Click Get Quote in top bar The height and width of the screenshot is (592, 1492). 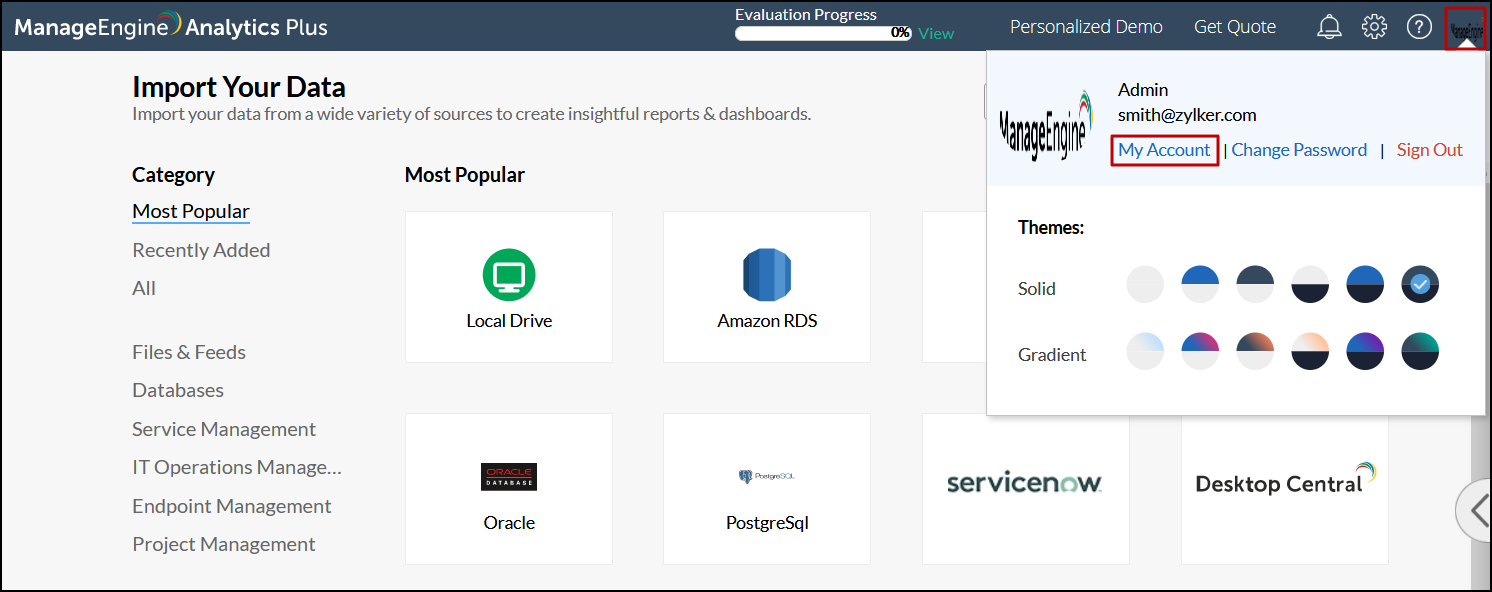(x=1235, y=27)
